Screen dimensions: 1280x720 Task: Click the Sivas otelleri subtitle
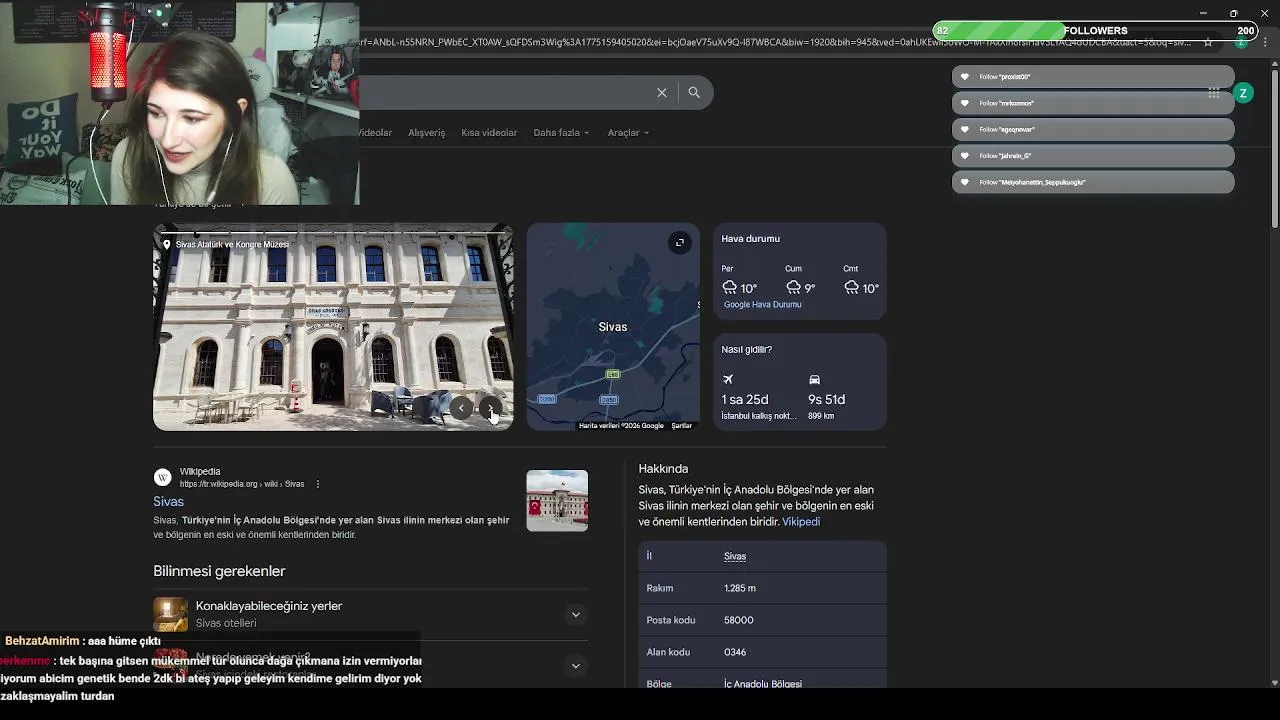click(x=226, y=623)
